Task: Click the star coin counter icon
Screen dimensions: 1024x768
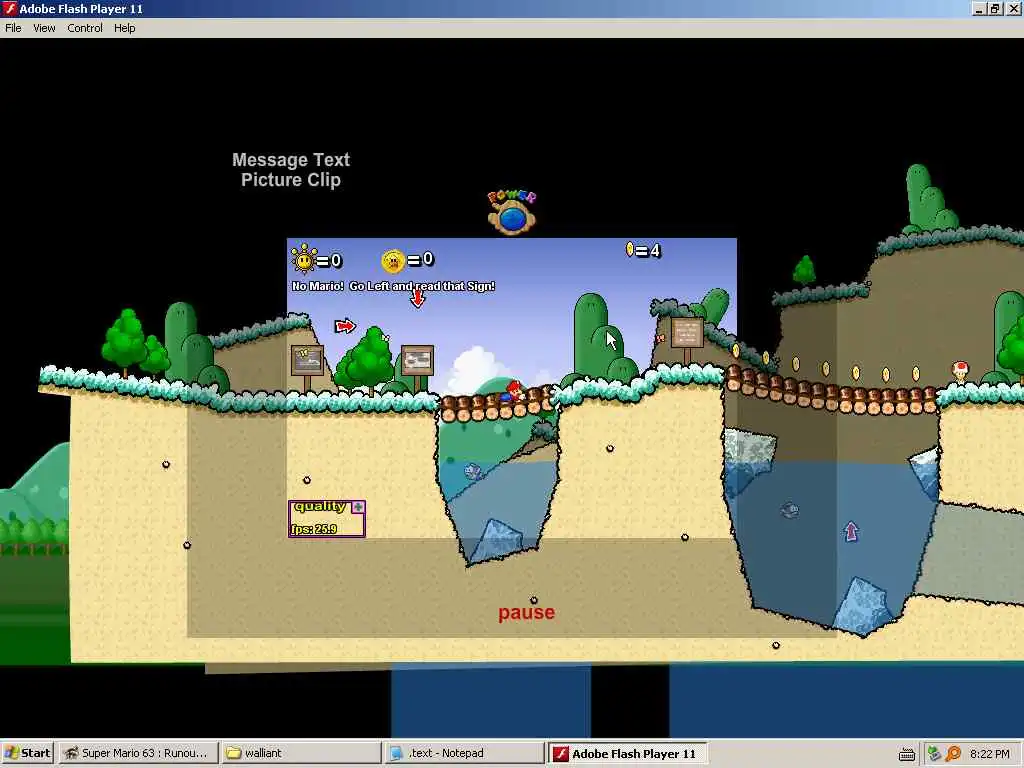Action: [393, 261]
